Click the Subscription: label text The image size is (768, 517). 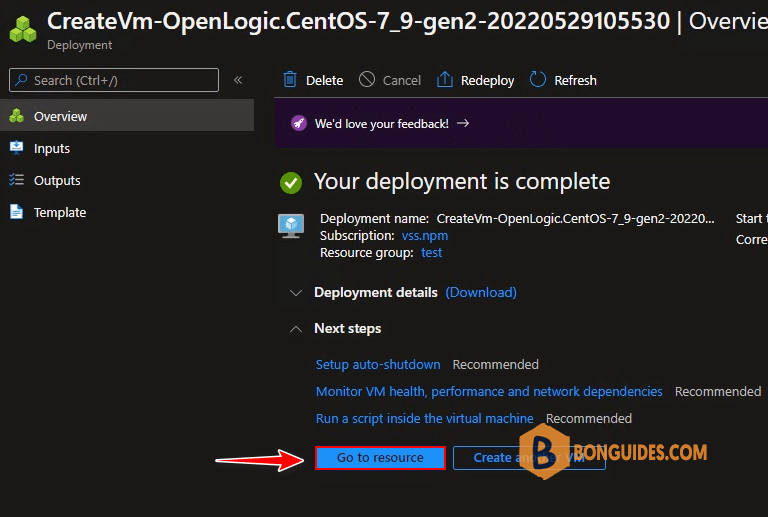click(x=357, y=236)
